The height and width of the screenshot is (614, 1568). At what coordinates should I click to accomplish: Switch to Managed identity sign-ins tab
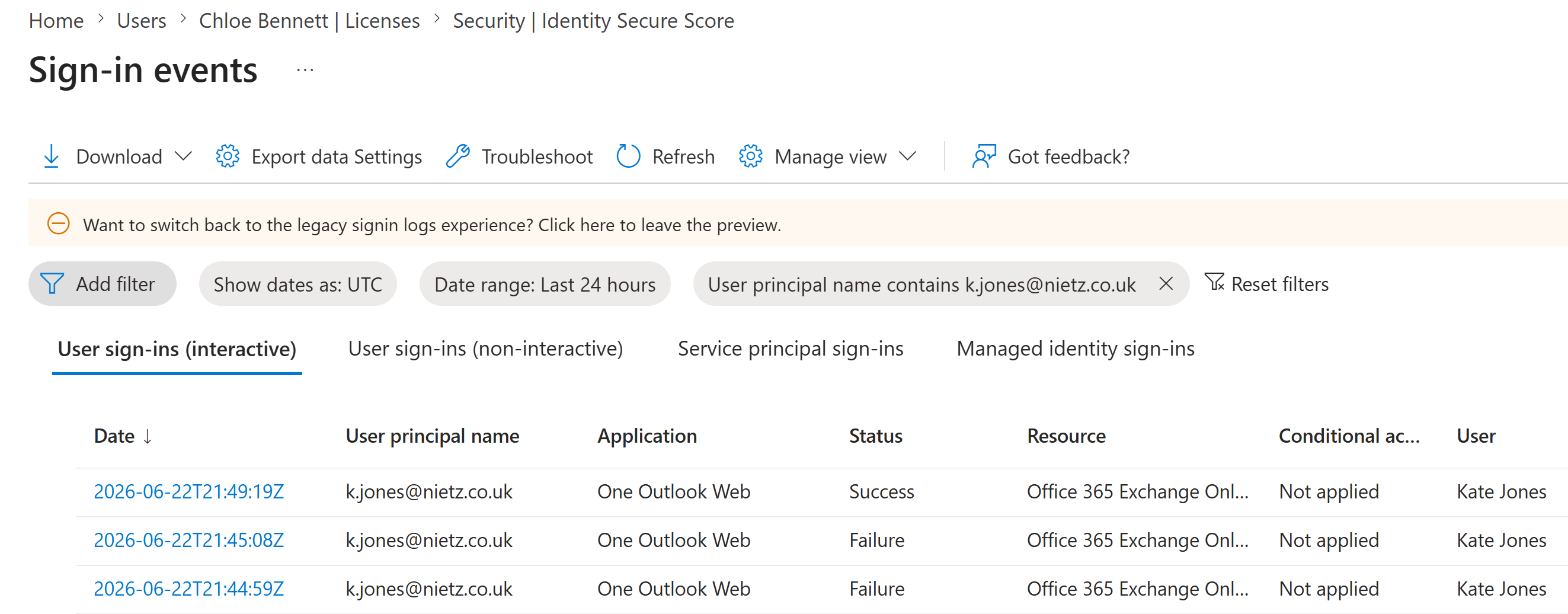pos(1075,348)
